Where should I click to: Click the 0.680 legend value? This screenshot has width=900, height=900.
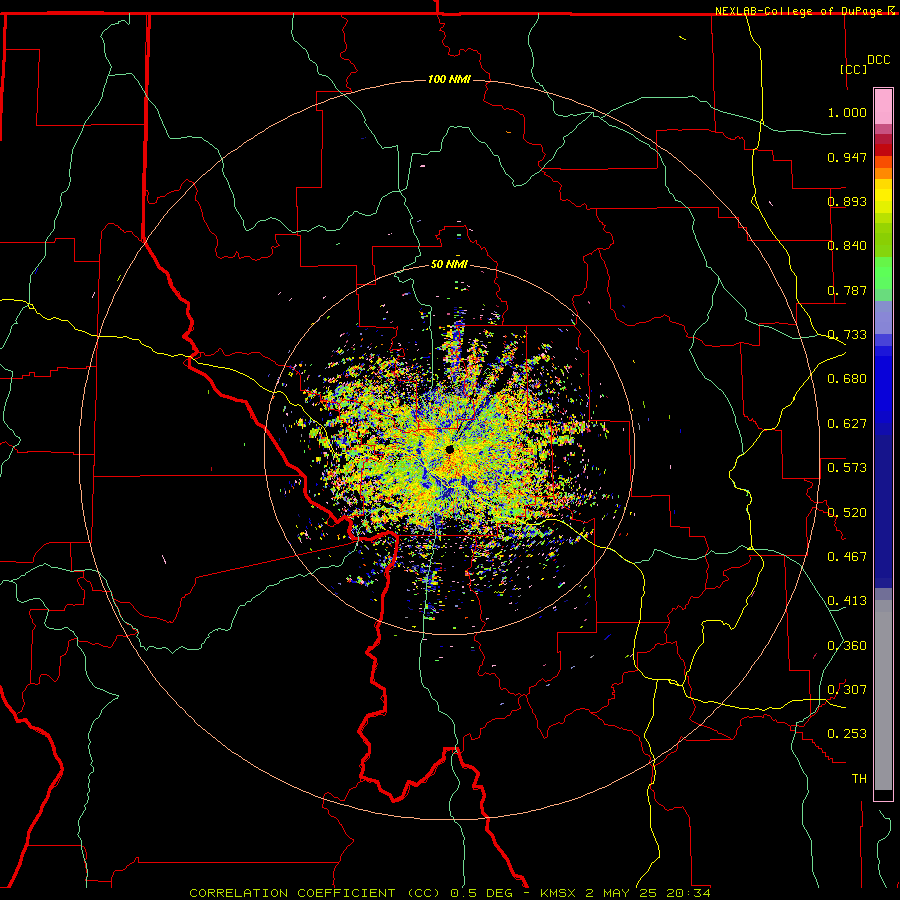coord(847,379)
